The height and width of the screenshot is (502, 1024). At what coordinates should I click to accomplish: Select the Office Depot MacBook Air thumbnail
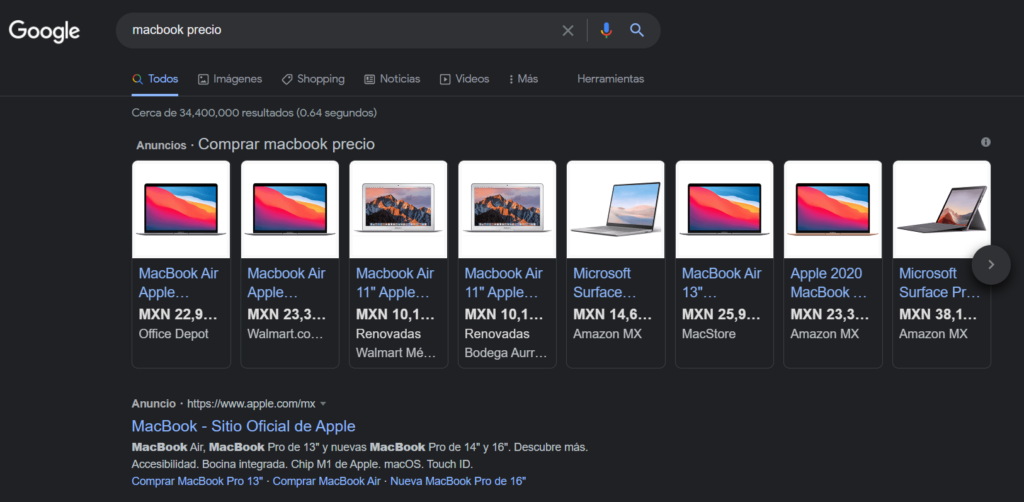181,209
